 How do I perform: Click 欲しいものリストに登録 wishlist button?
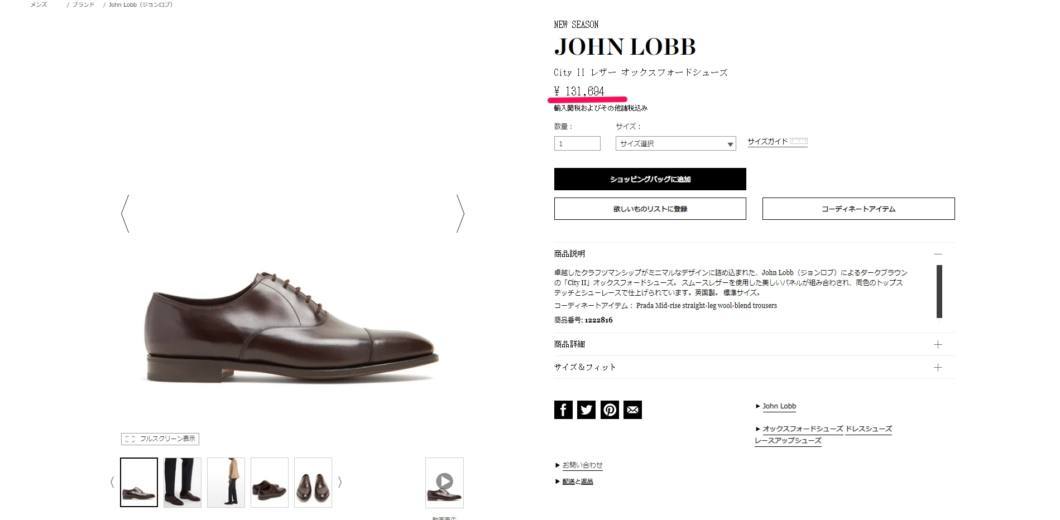650,209
